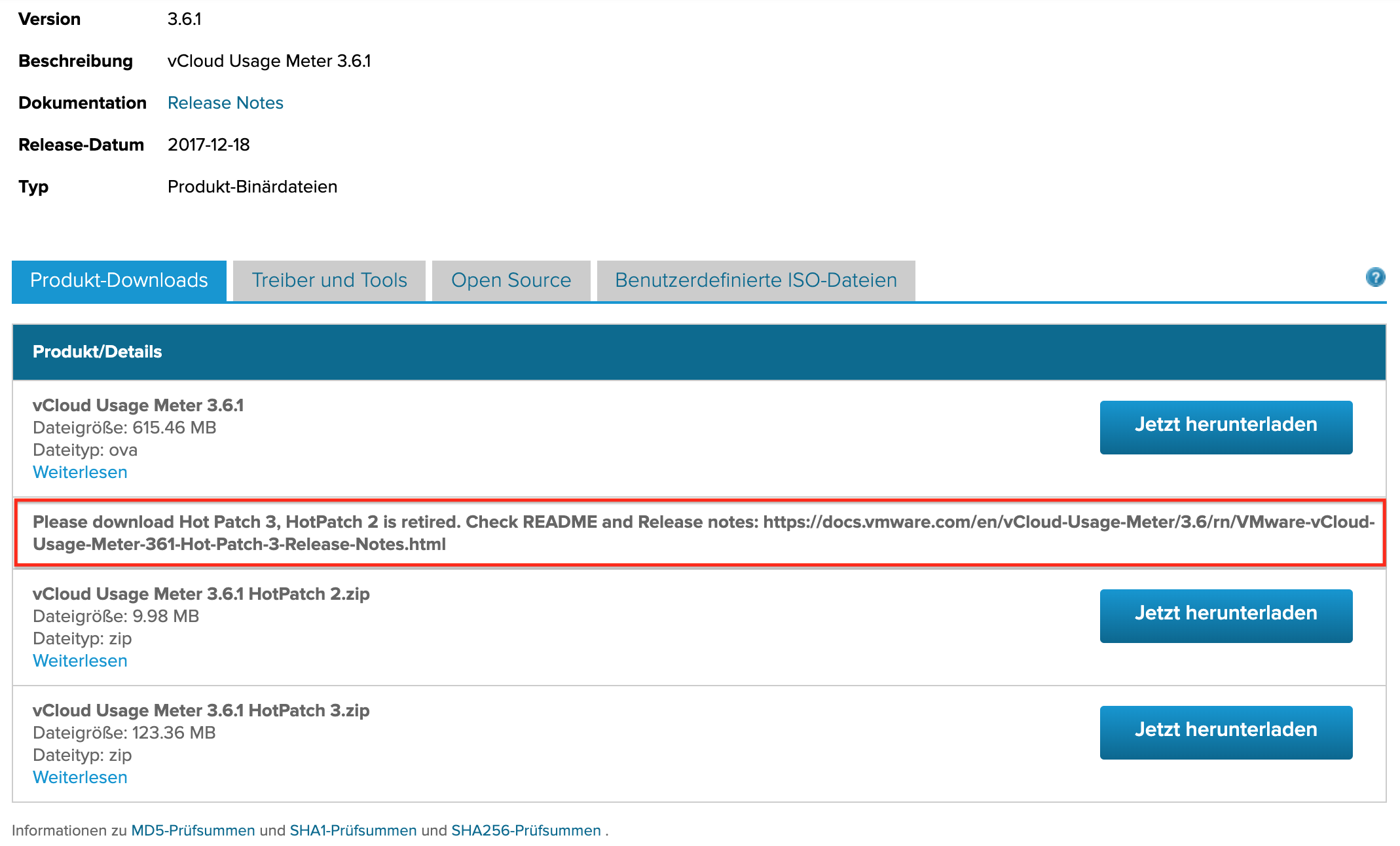Expand Weiterlesen under HotPatch 2.zip

click(80, 661)
